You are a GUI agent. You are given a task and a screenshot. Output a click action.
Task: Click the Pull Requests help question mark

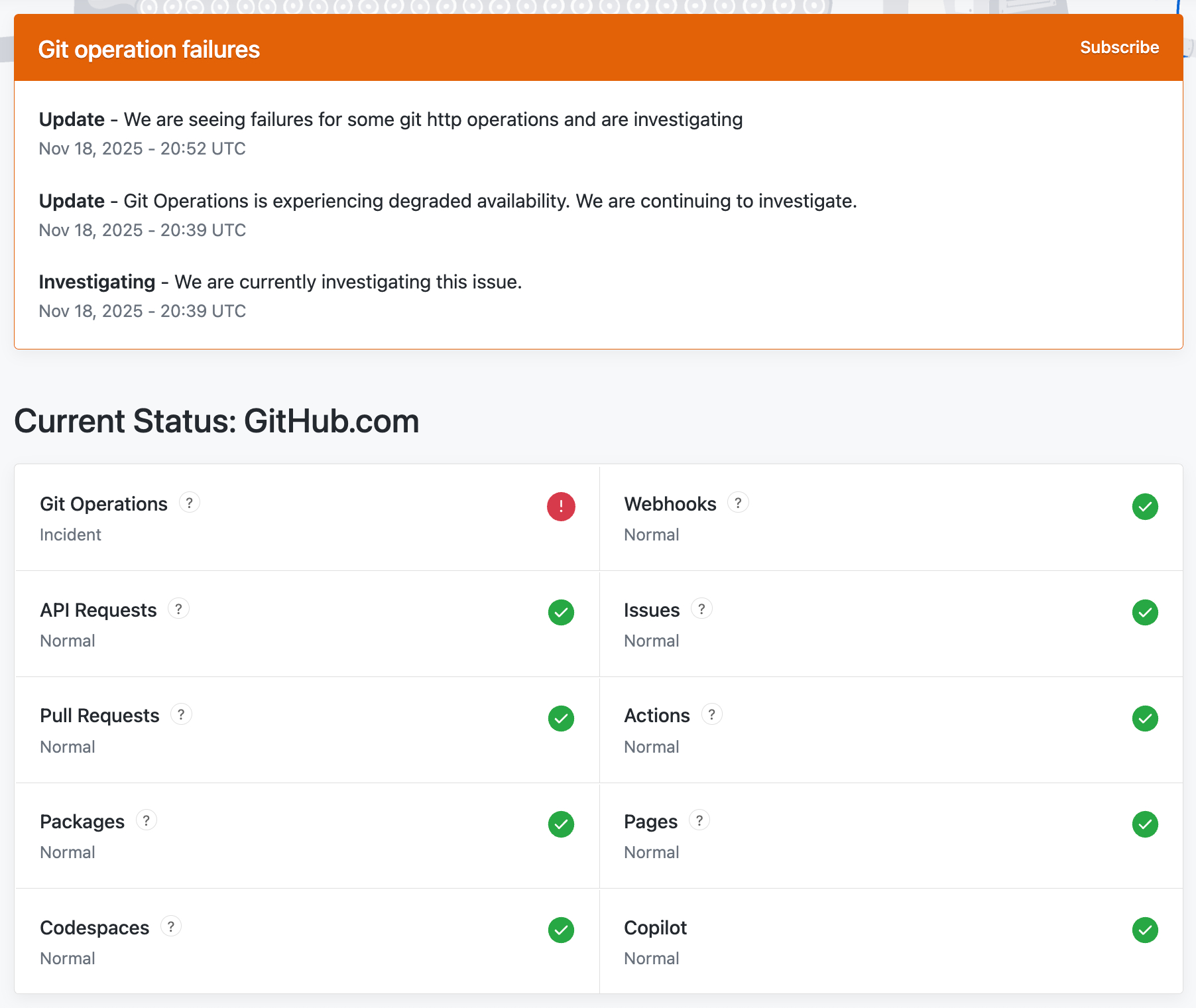click(181, 715)
